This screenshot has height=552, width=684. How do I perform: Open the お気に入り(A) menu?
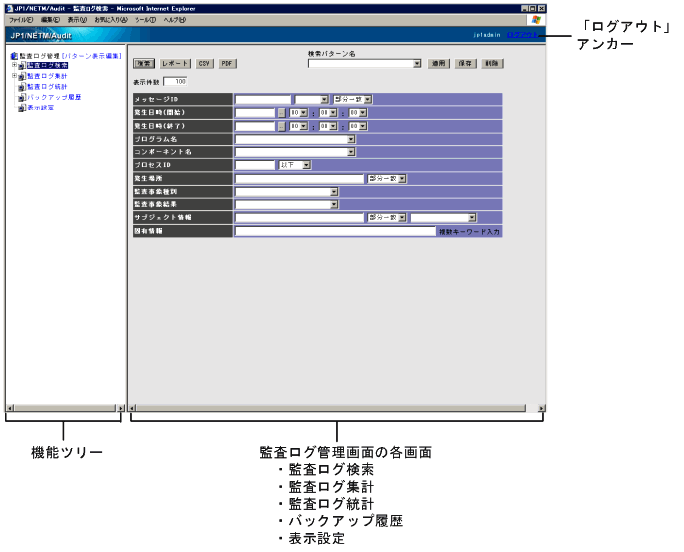[x=111, y=20]
